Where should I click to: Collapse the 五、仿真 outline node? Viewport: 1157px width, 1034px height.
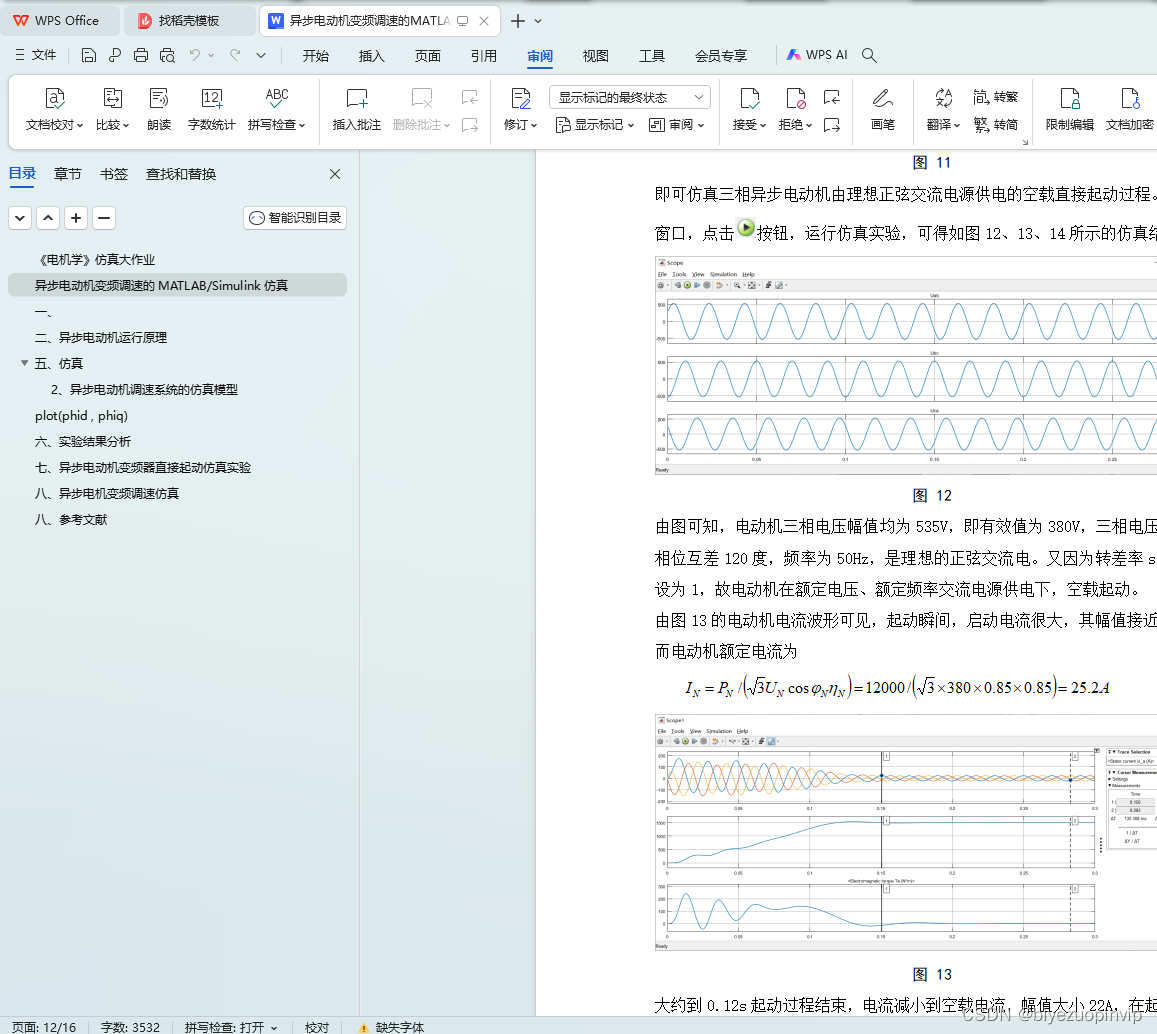[x=24, y=363]
